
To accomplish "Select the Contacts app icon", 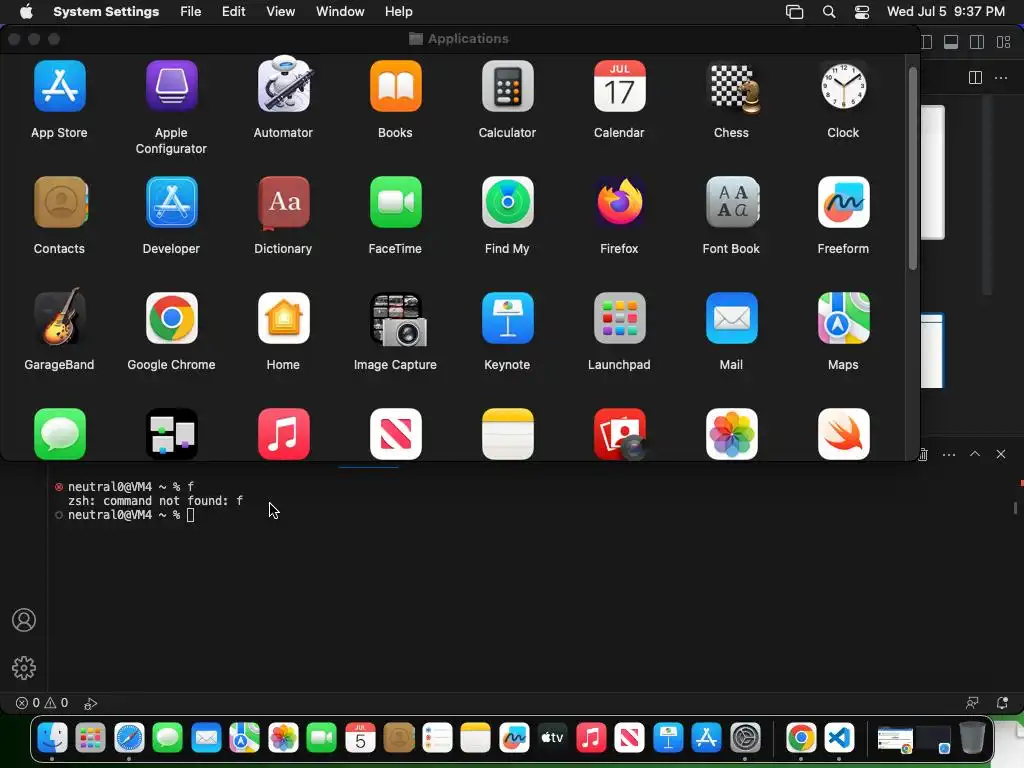I will coord(59,202).
